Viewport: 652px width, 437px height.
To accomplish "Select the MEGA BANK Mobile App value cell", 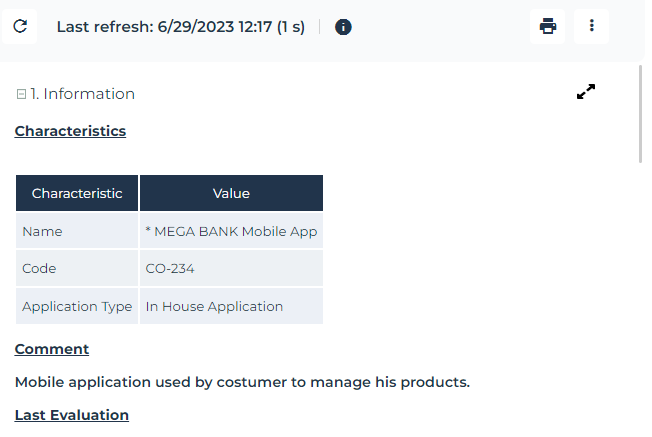I will pos(231,231).
